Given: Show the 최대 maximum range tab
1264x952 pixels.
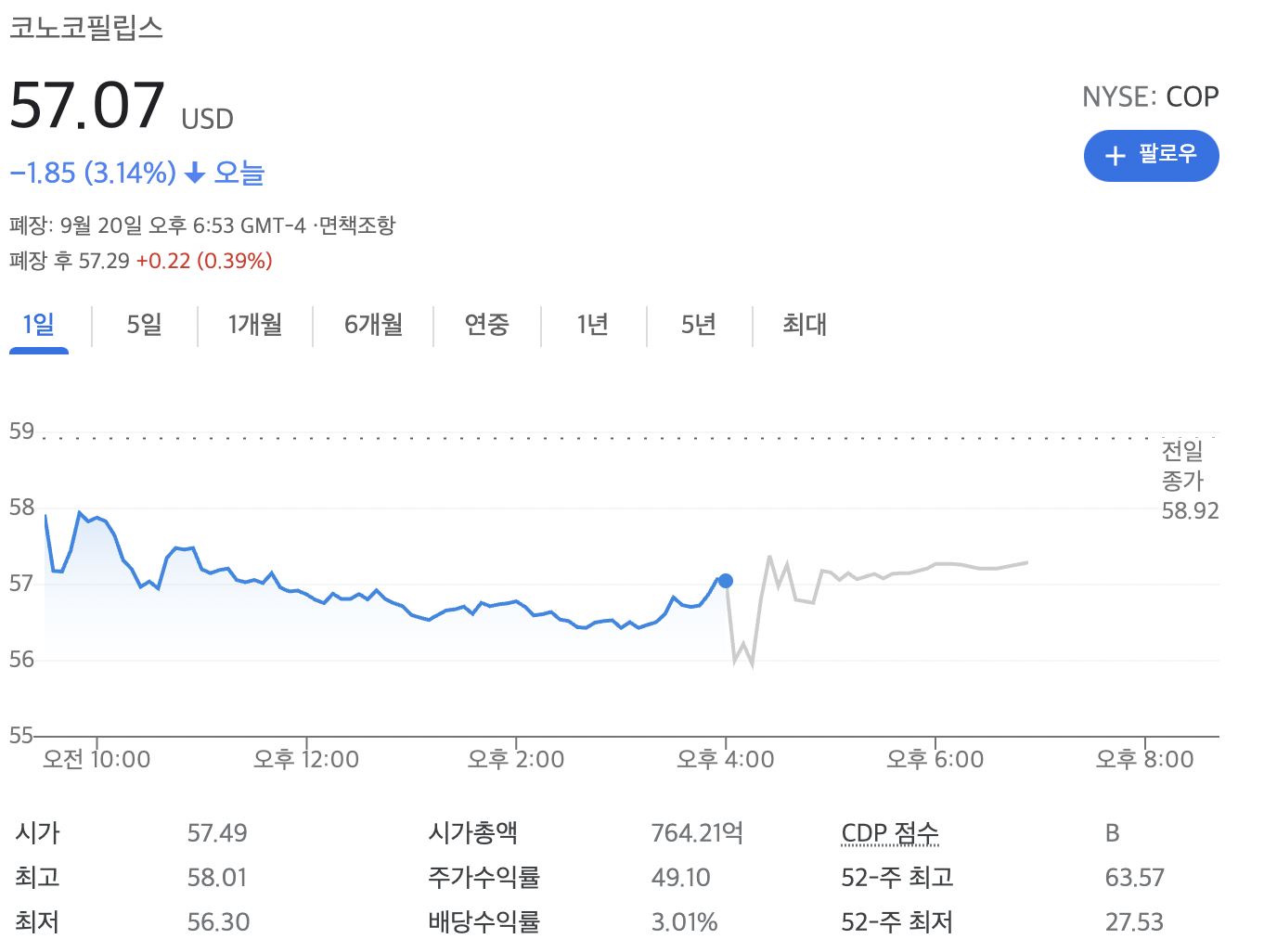Looking at the screenshot, I should tap(805, 325).
